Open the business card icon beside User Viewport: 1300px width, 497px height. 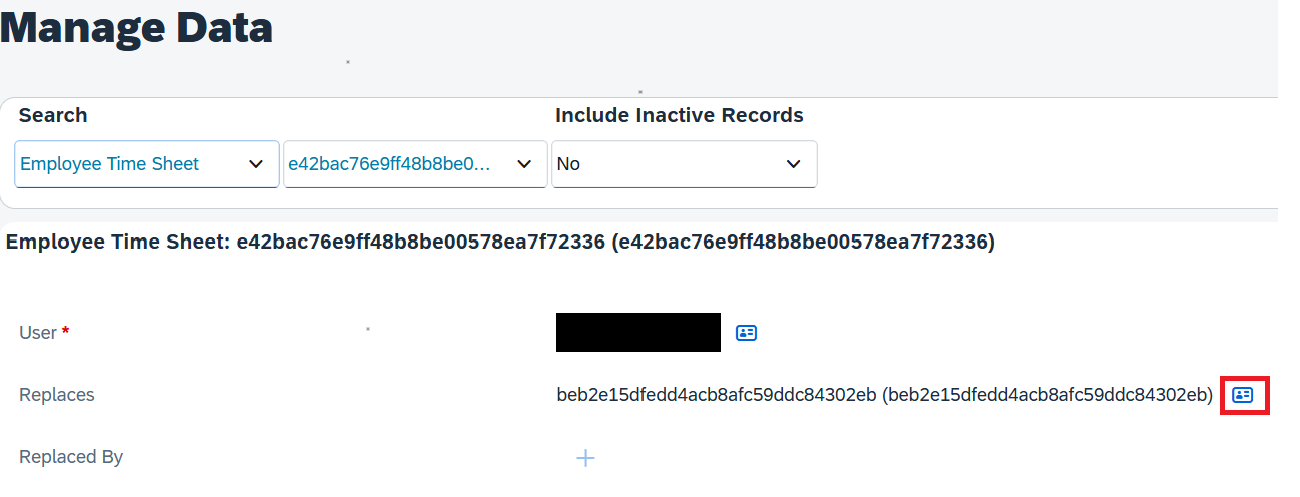click(x=746, y=333)
